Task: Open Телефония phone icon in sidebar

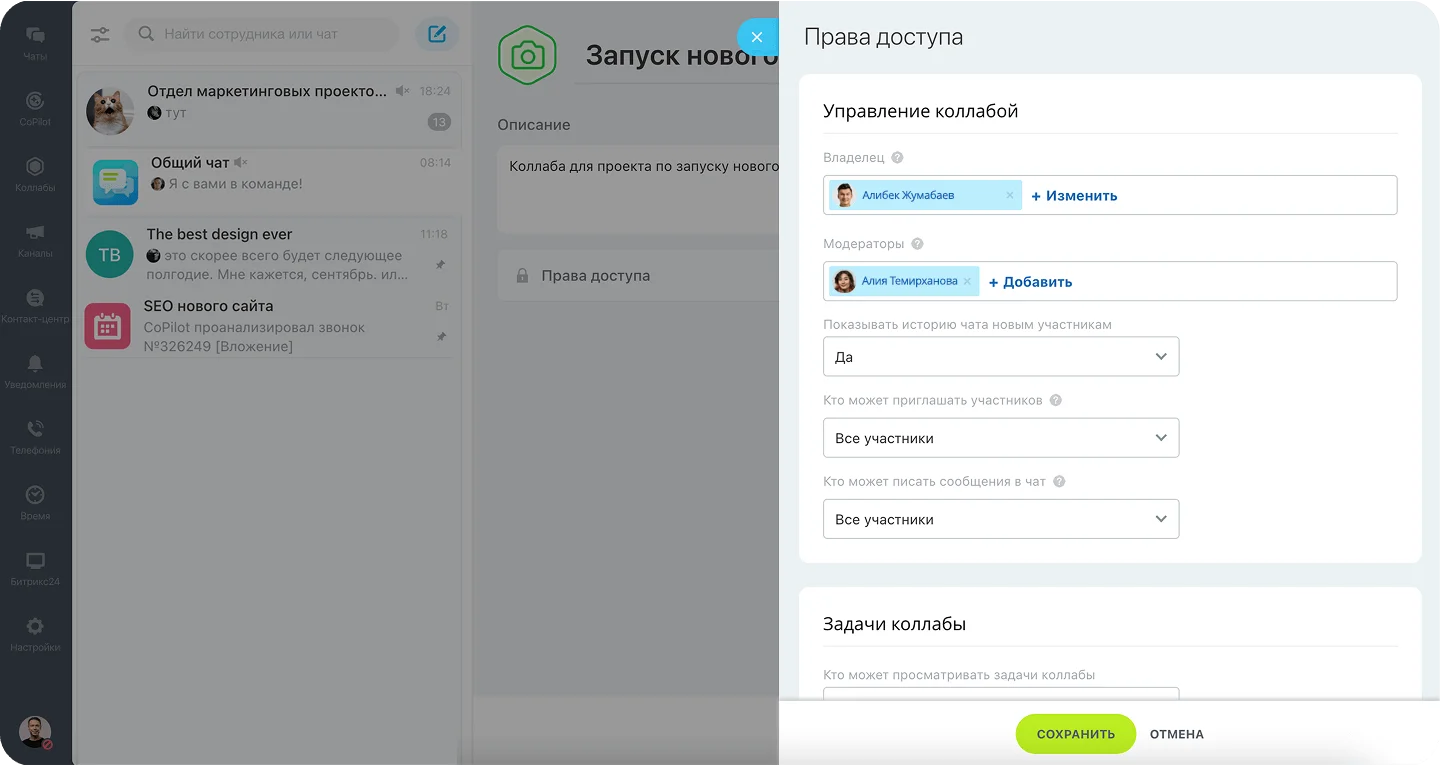Action: [x=35, y=437]
